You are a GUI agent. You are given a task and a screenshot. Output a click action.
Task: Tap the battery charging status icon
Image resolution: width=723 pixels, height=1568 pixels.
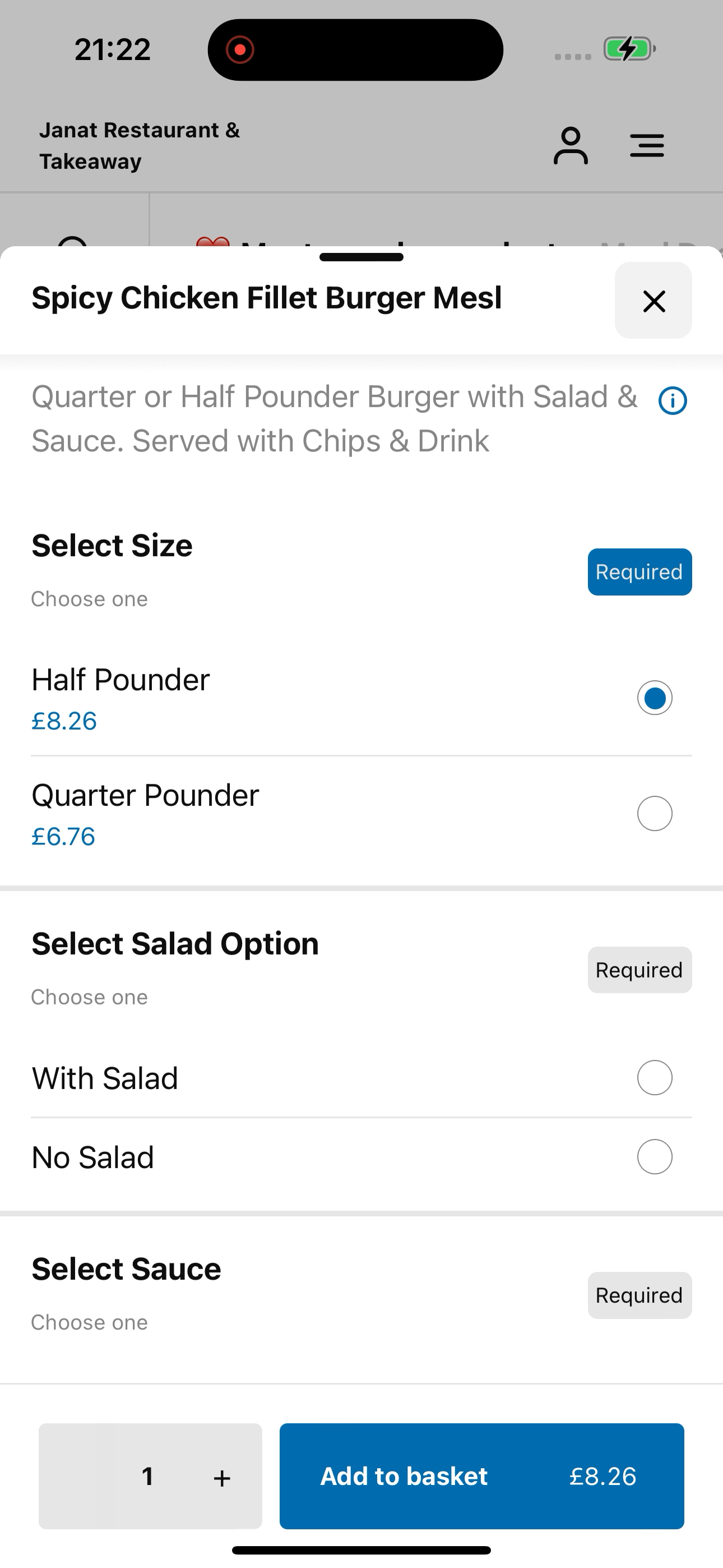(629, 49)
